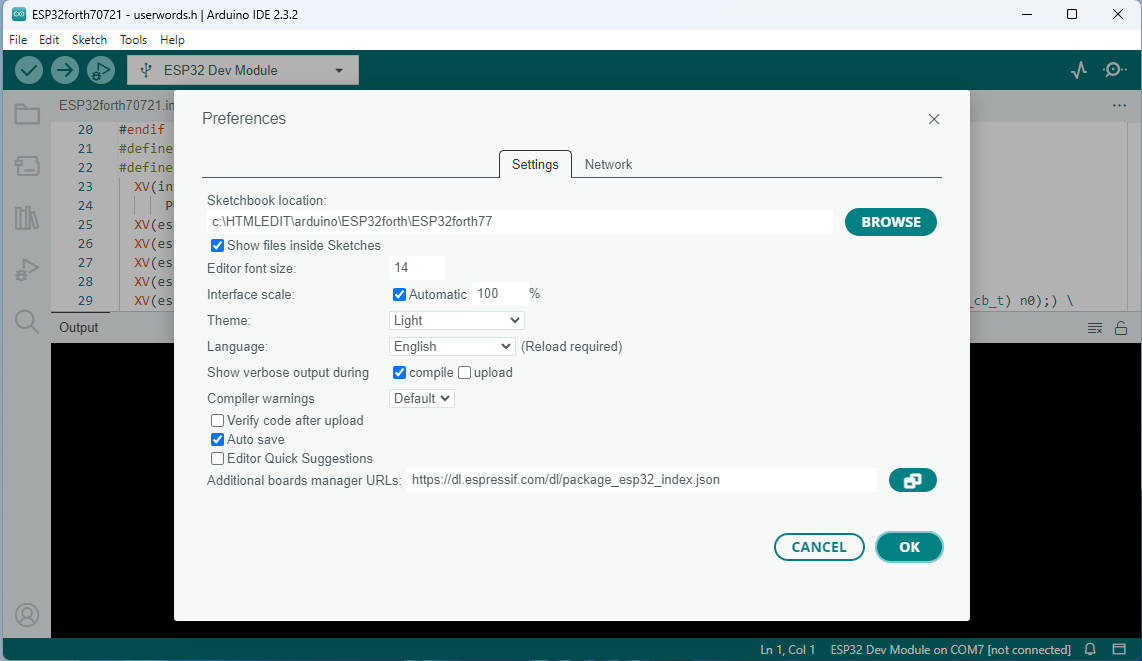1142x661 pixels.
Task: Click the #endif code line
Action: (142, 130)
